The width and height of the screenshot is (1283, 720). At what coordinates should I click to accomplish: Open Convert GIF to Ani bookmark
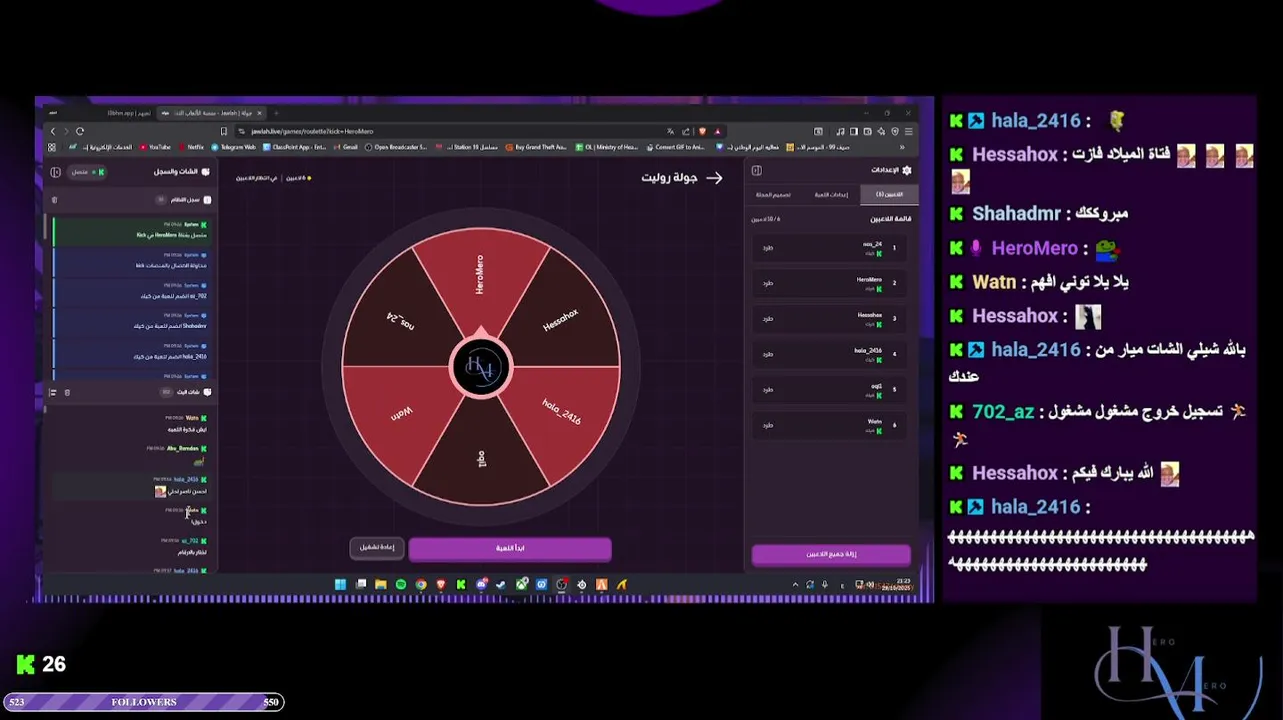tap(676, 147)
